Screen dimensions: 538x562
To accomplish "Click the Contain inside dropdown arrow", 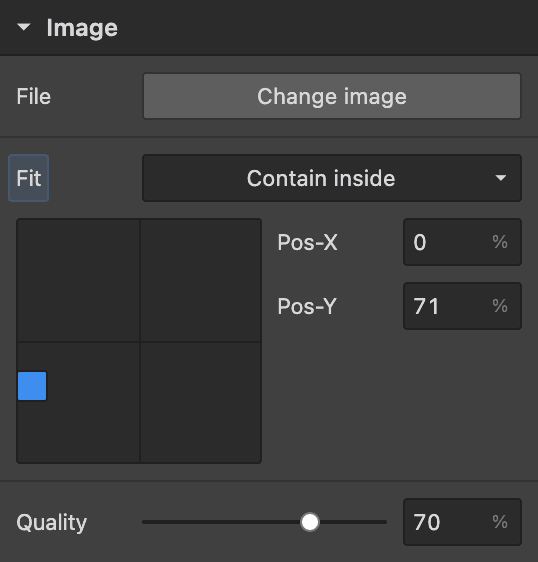I will [x=500, y=178].
